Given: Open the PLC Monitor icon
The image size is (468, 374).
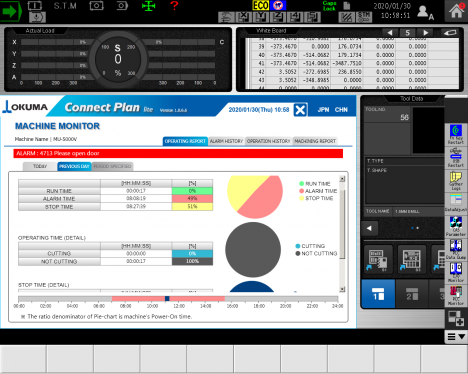Looking at the screenshot, I should tap(456, 295).
